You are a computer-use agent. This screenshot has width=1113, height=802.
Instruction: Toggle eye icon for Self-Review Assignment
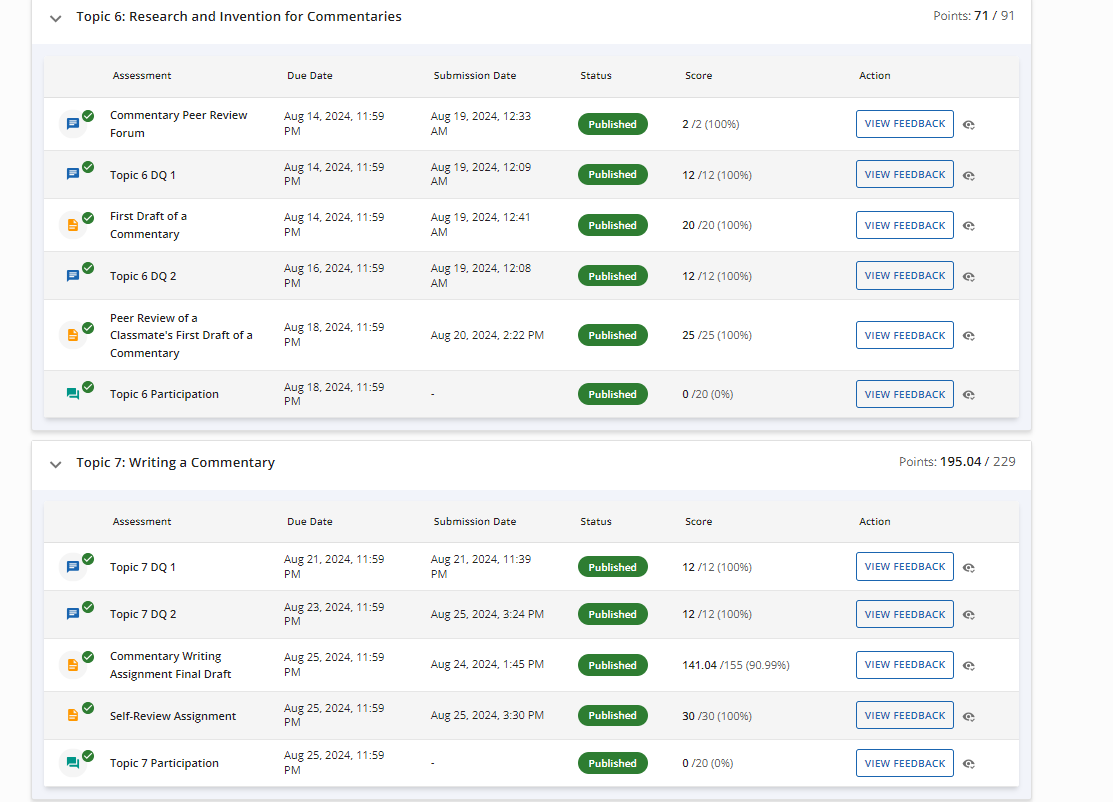(x=969, y=717)
